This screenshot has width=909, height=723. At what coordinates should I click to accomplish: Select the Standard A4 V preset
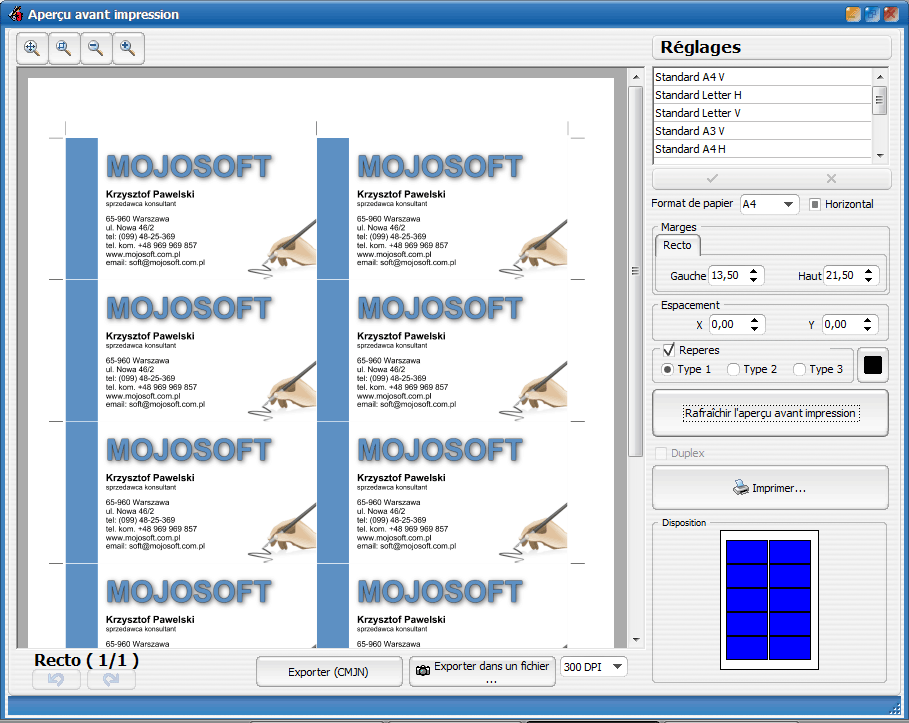[x=762, y=77]
